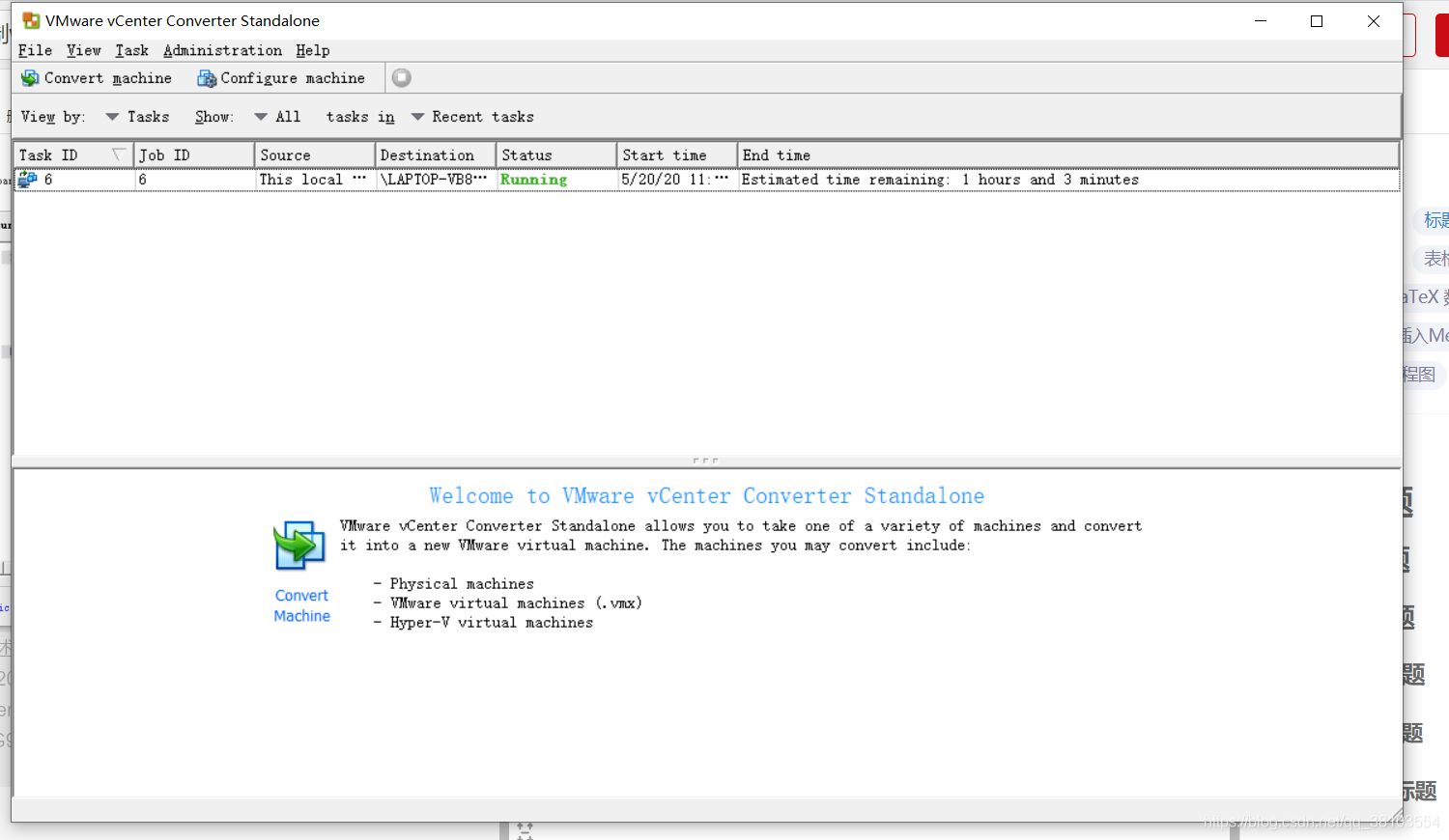Click the VMware Converter title bar icon
This screenshot has height=840, width=1449.
coord(31,20)
